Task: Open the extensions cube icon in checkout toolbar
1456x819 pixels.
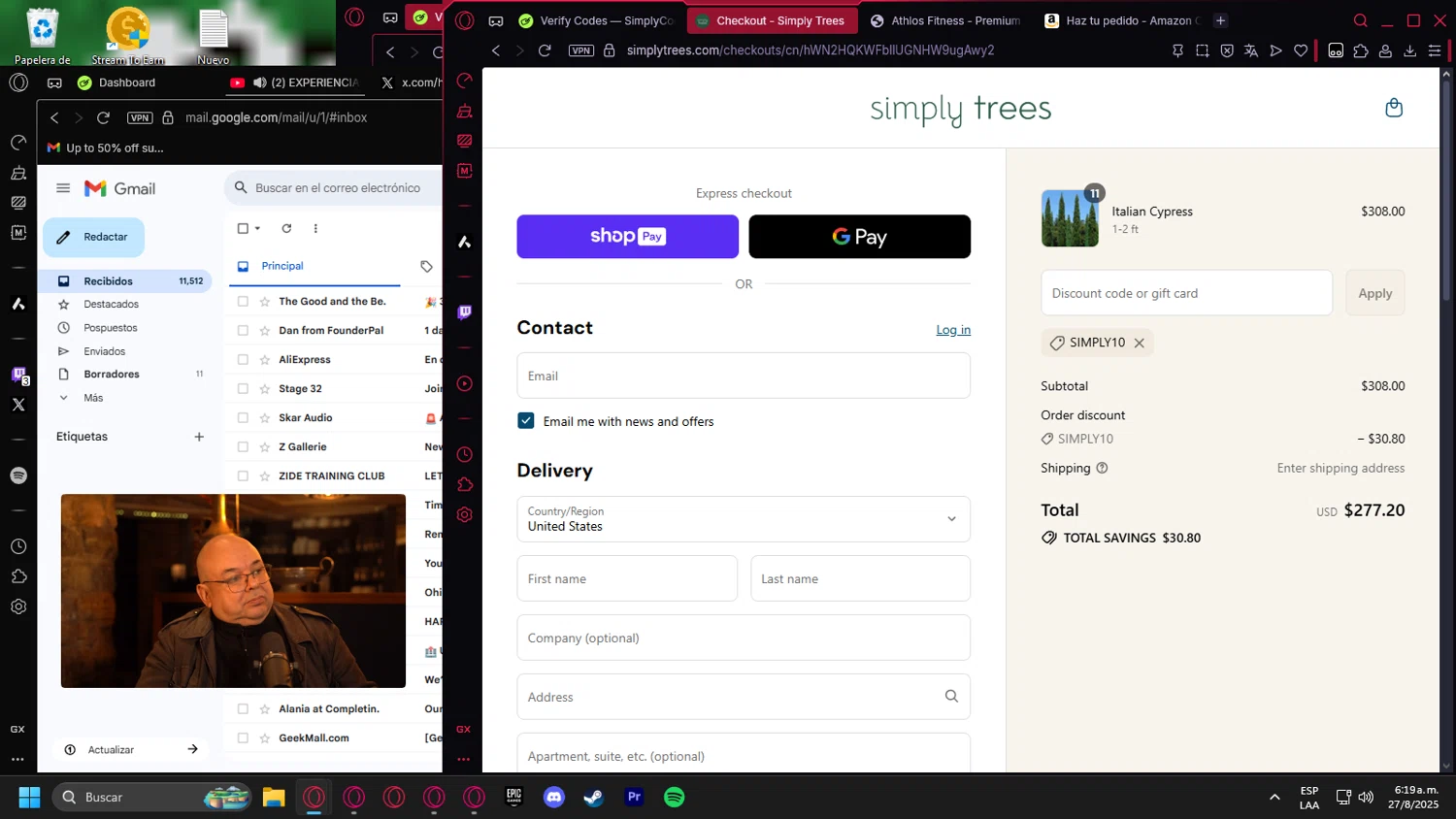Action: [x=1361, y=50]
